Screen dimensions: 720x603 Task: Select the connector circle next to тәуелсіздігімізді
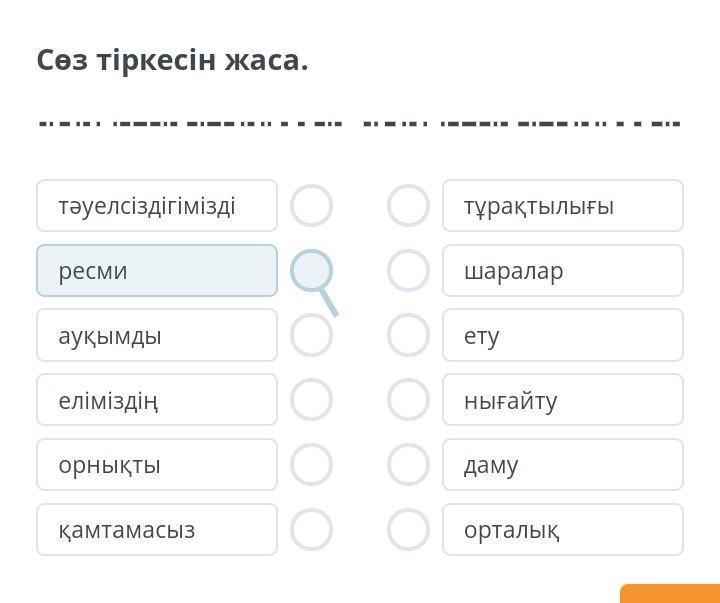pyautogui.click(x=311, y=205)
